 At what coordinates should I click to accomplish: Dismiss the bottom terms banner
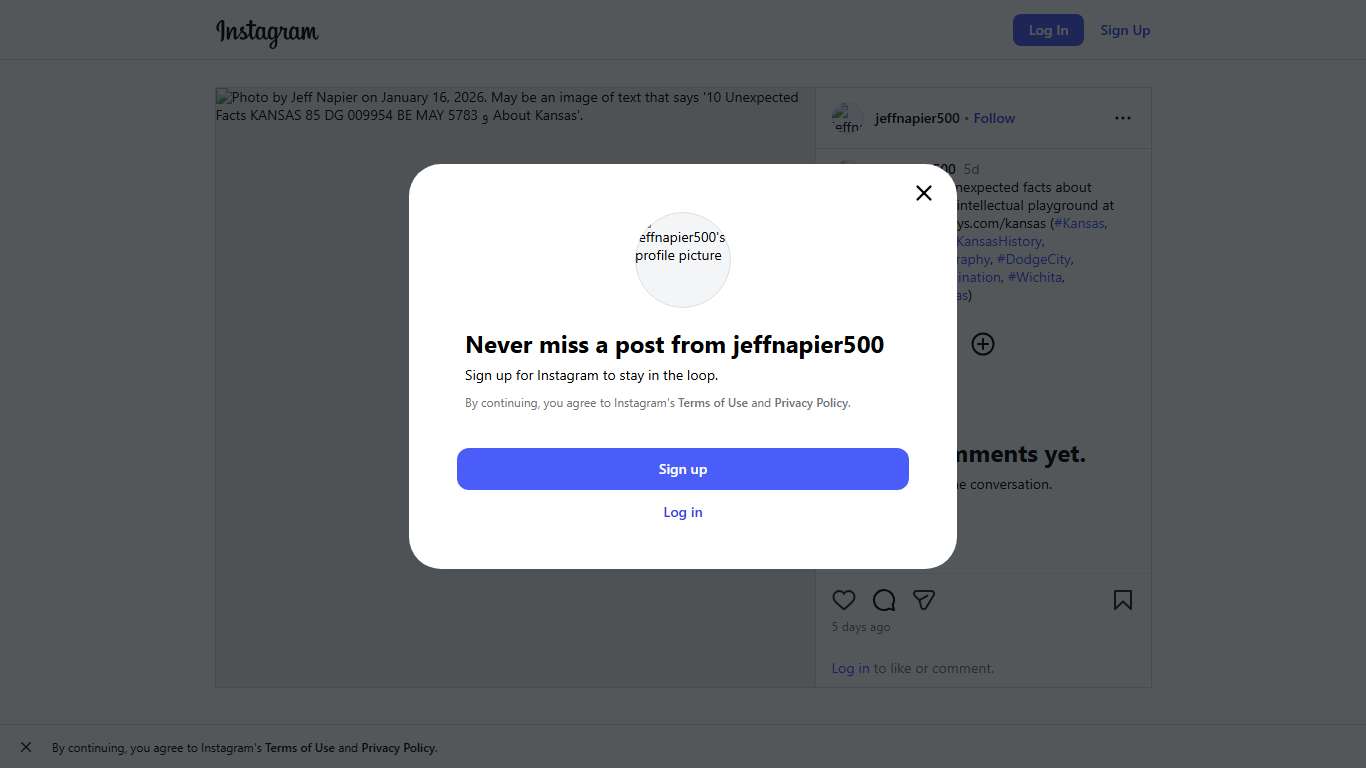26,747
